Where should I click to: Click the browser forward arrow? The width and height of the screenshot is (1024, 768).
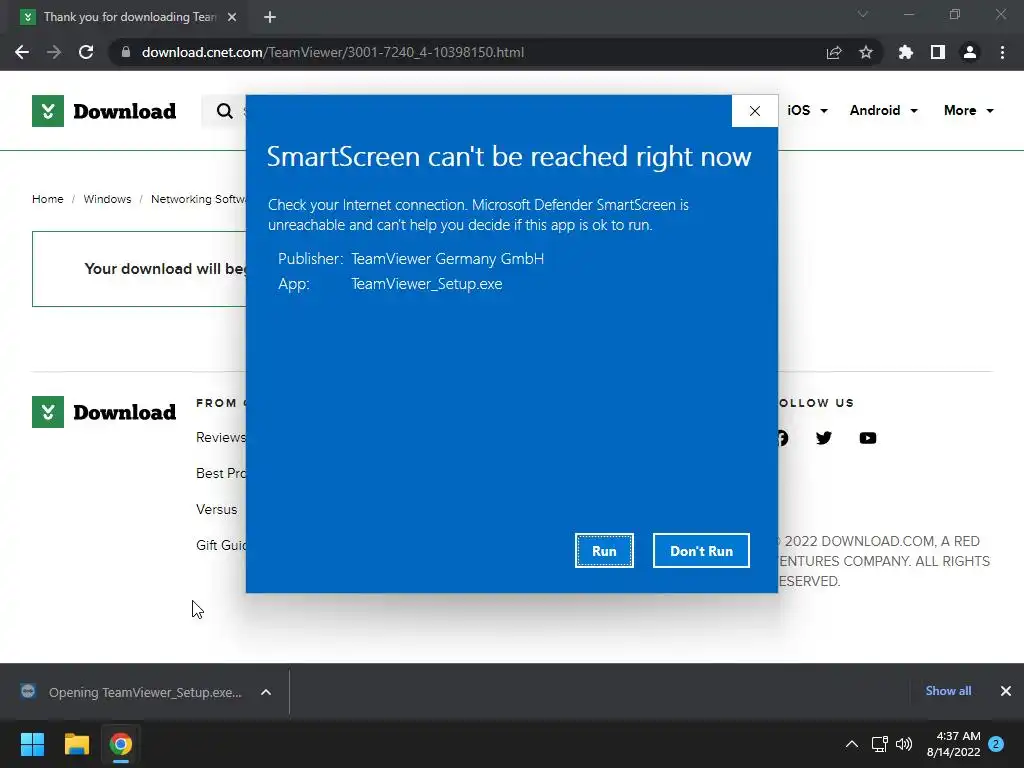click(54, 52)
